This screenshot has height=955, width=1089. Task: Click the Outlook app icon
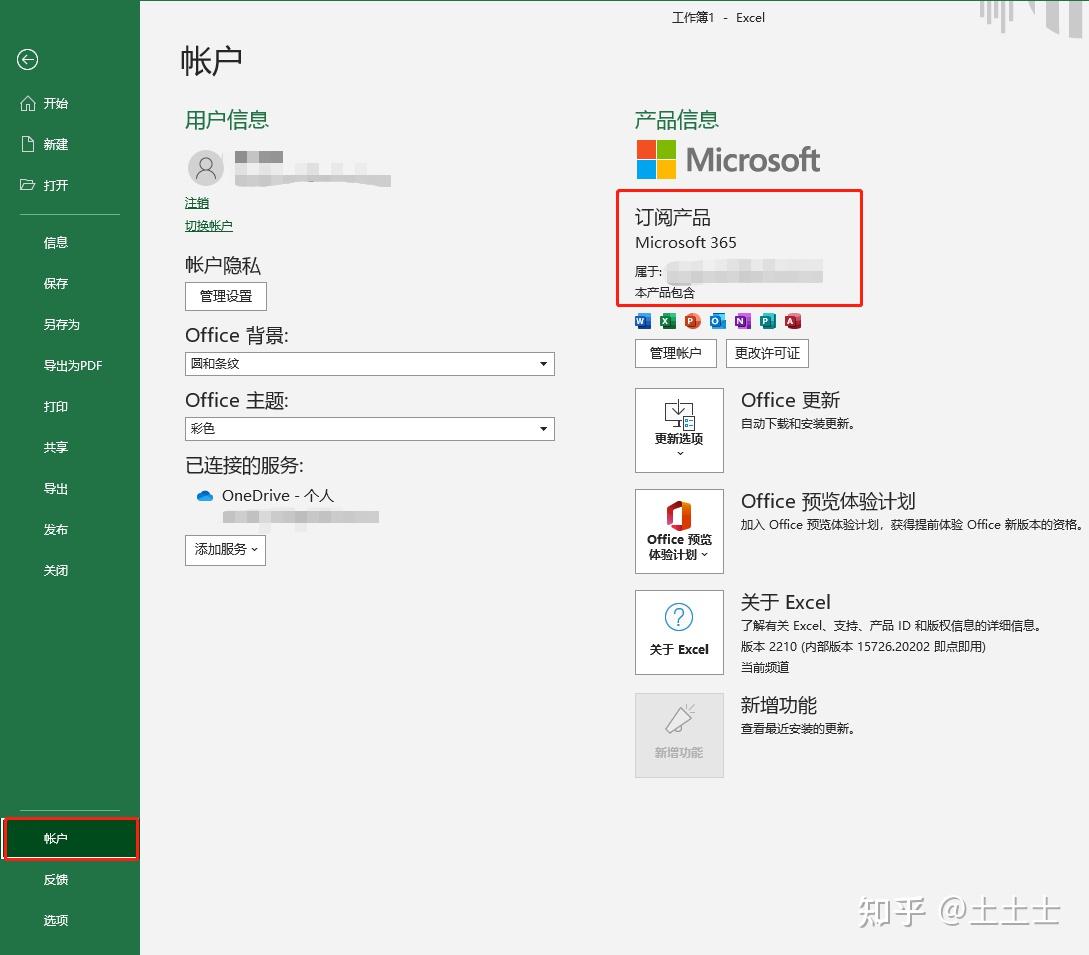point(717,321)
